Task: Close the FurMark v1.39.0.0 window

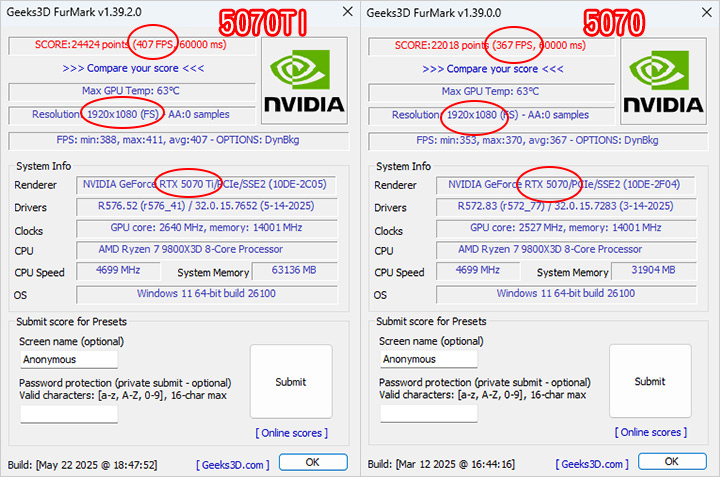Action: point(707,12)
